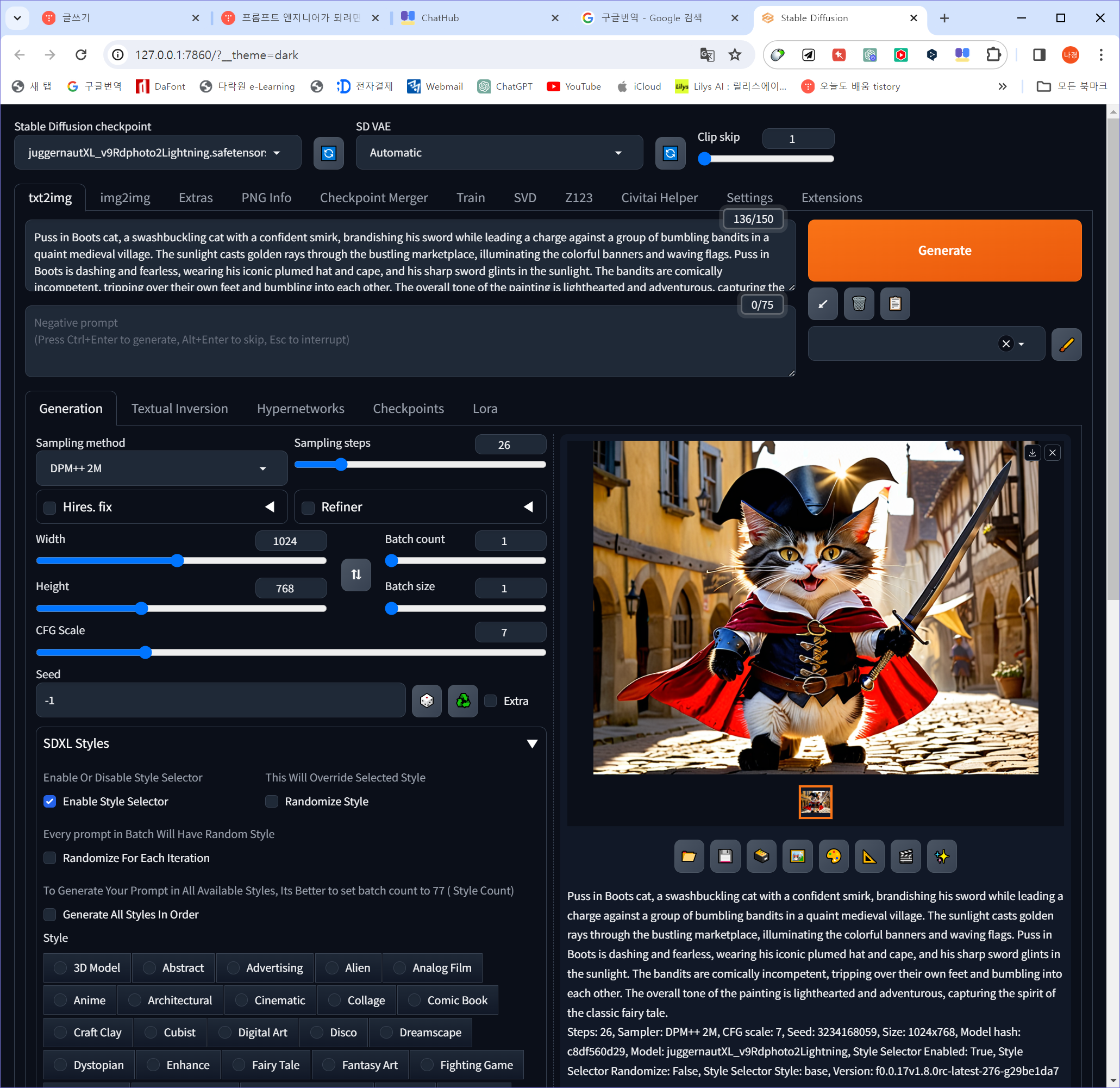
Task: Open the SD VAE Automatic dropdown
Action: tap(498, 153)
